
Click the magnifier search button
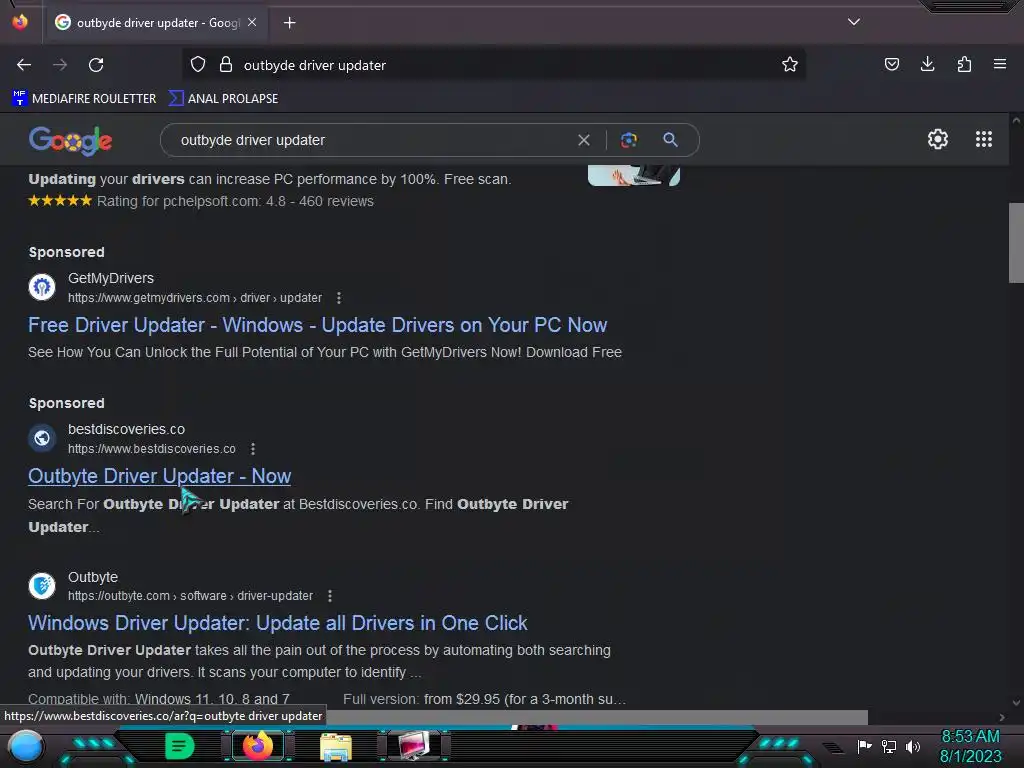tap(670, 140)
